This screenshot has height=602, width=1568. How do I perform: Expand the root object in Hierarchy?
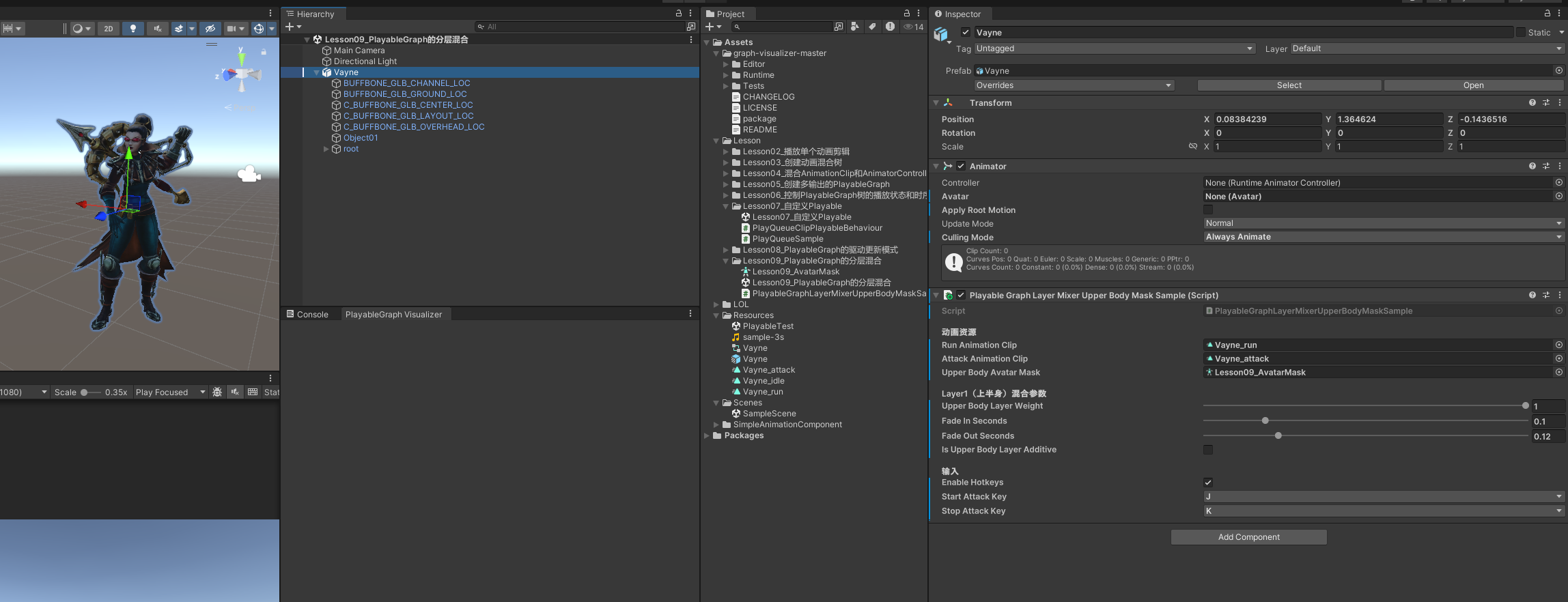(x=326, y=149)
